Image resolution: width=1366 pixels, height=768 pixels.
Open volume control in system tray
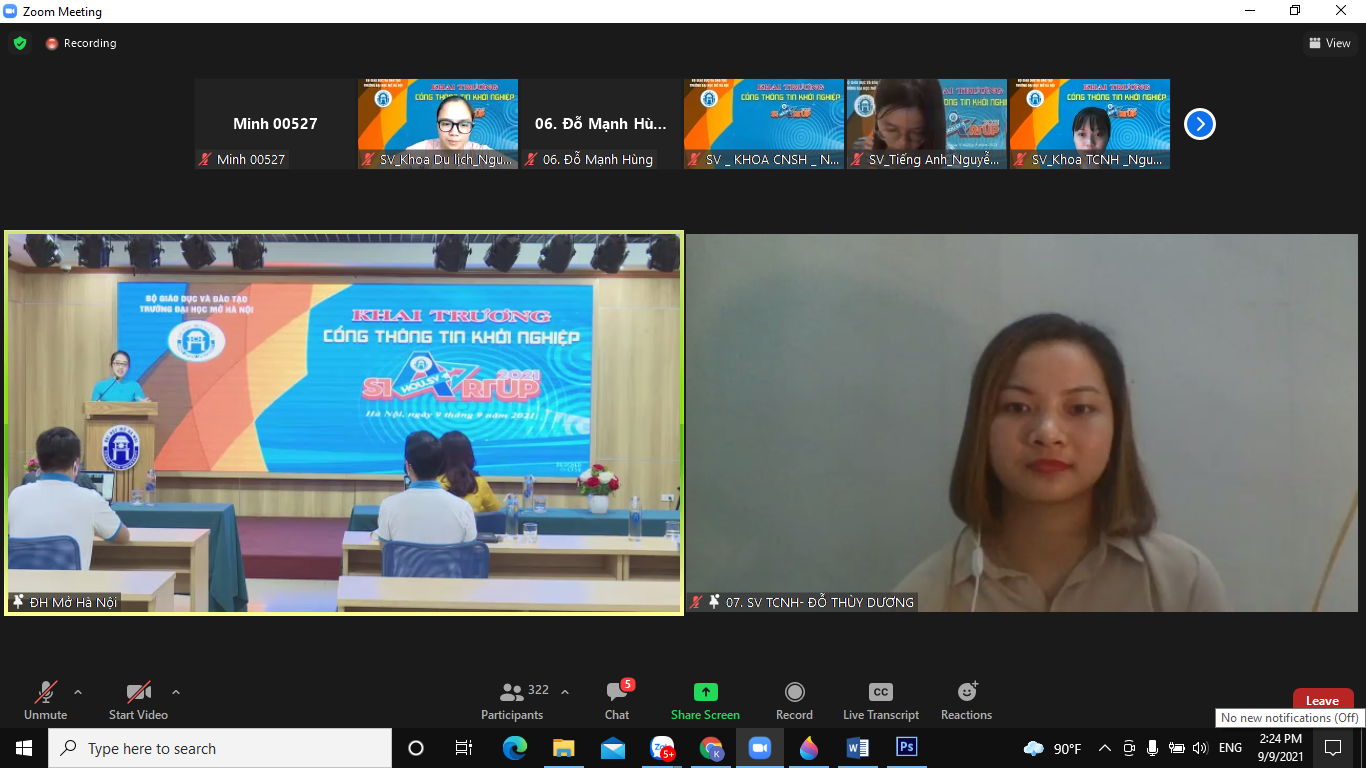click(1201, 748)
